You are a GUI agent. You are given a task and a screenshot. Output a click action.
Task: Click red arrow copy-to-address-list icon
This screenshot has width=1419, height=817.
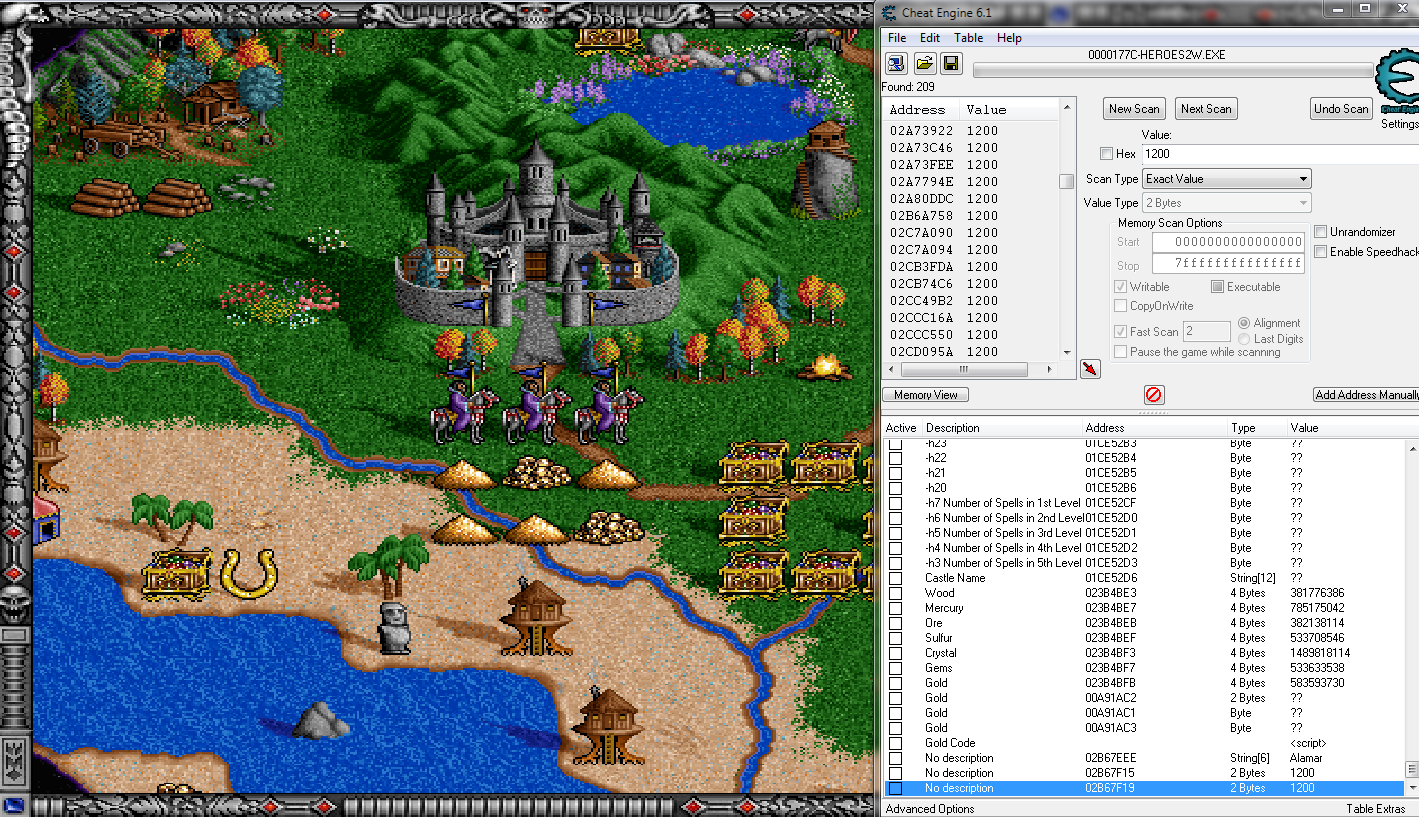coord(1090,369)
